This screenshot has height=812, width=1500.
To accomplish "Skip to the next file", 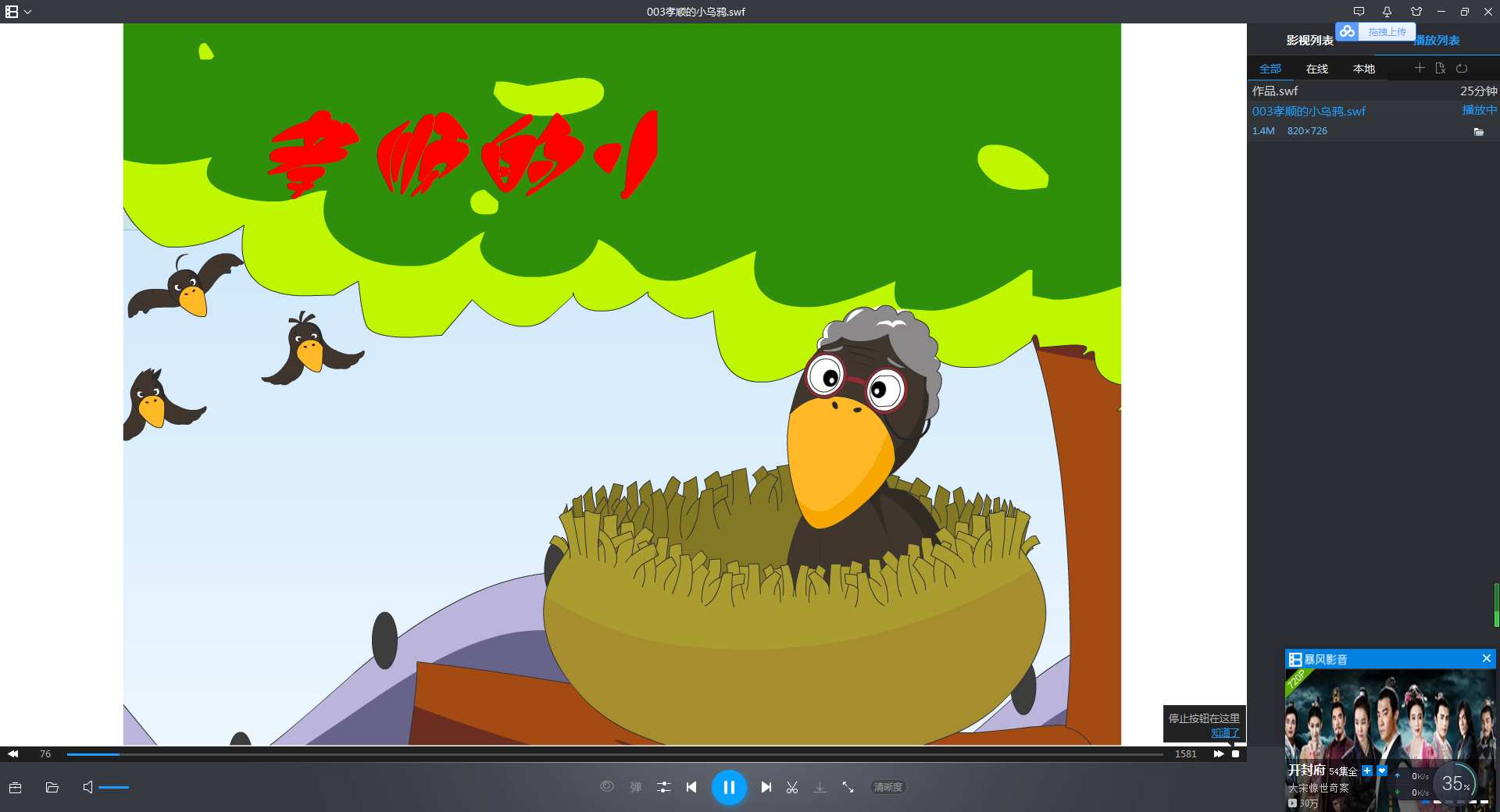I will coord(766,787).
